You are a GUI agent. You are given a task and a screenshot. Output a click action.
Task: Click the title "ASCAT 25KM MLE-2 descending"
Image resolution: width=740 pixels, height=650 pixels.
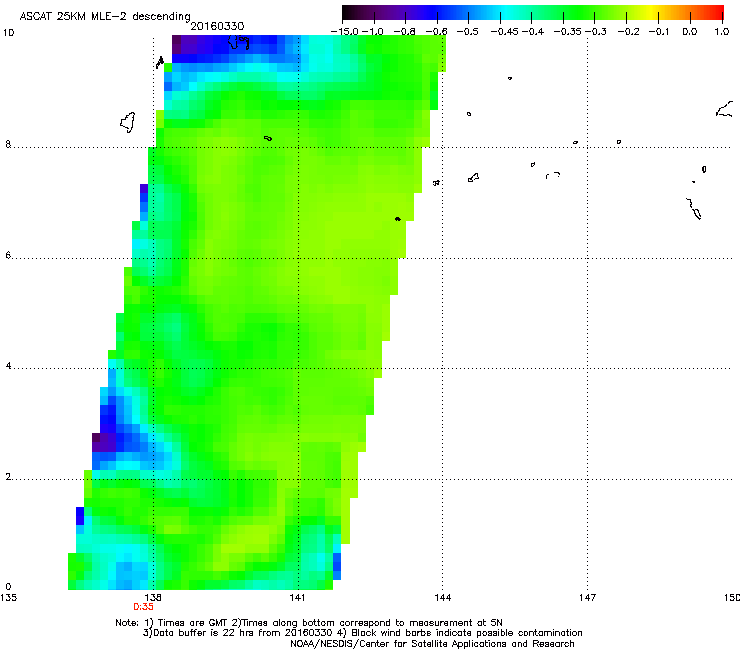[x=105, y=17]
